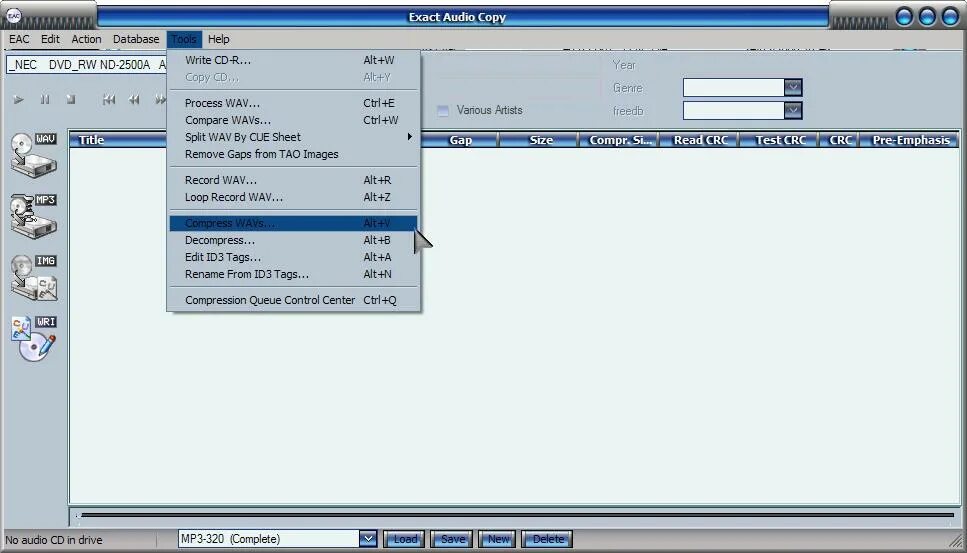Click the Title column header
967x553 pixels.
point(118,140)
